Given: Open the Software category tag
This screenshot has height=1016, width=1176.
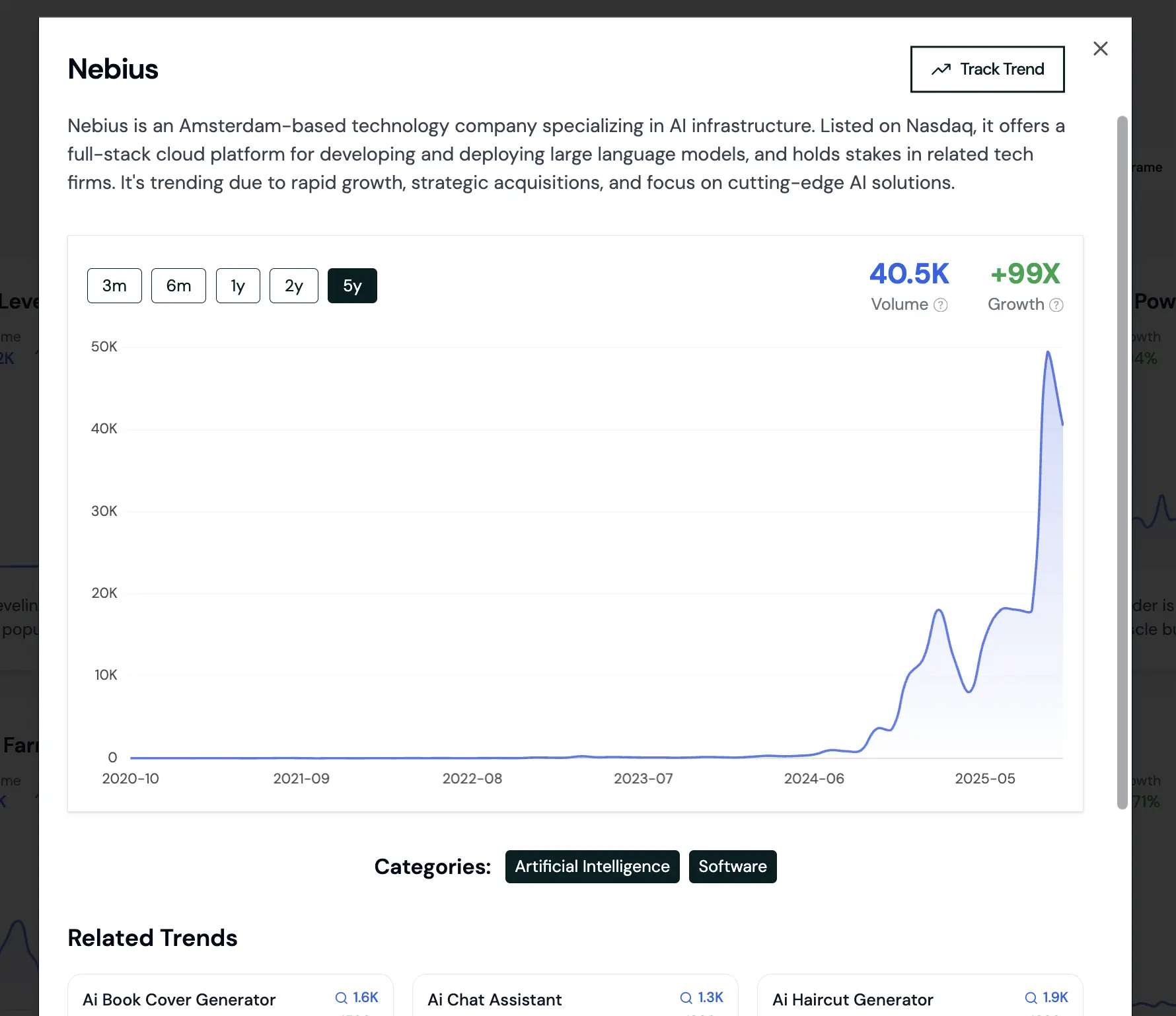Looking at the screenshot, I should (732, 866).
